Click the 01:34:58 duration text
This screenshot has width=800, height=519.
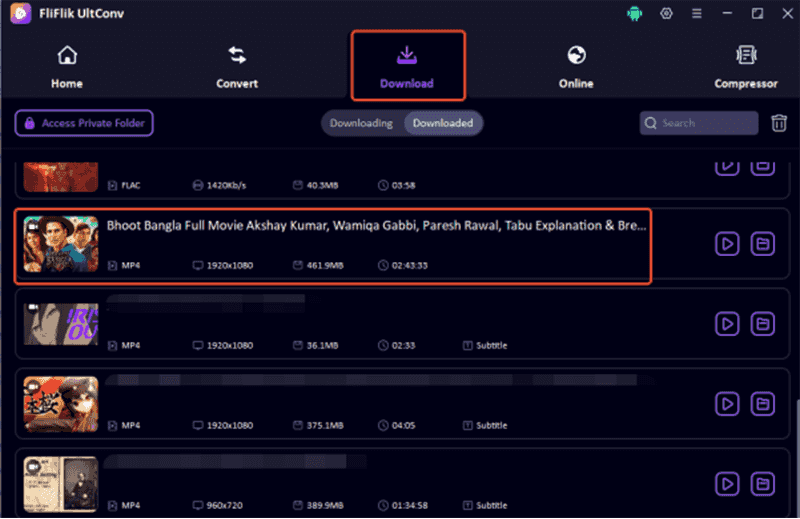[x=410, y=505]
